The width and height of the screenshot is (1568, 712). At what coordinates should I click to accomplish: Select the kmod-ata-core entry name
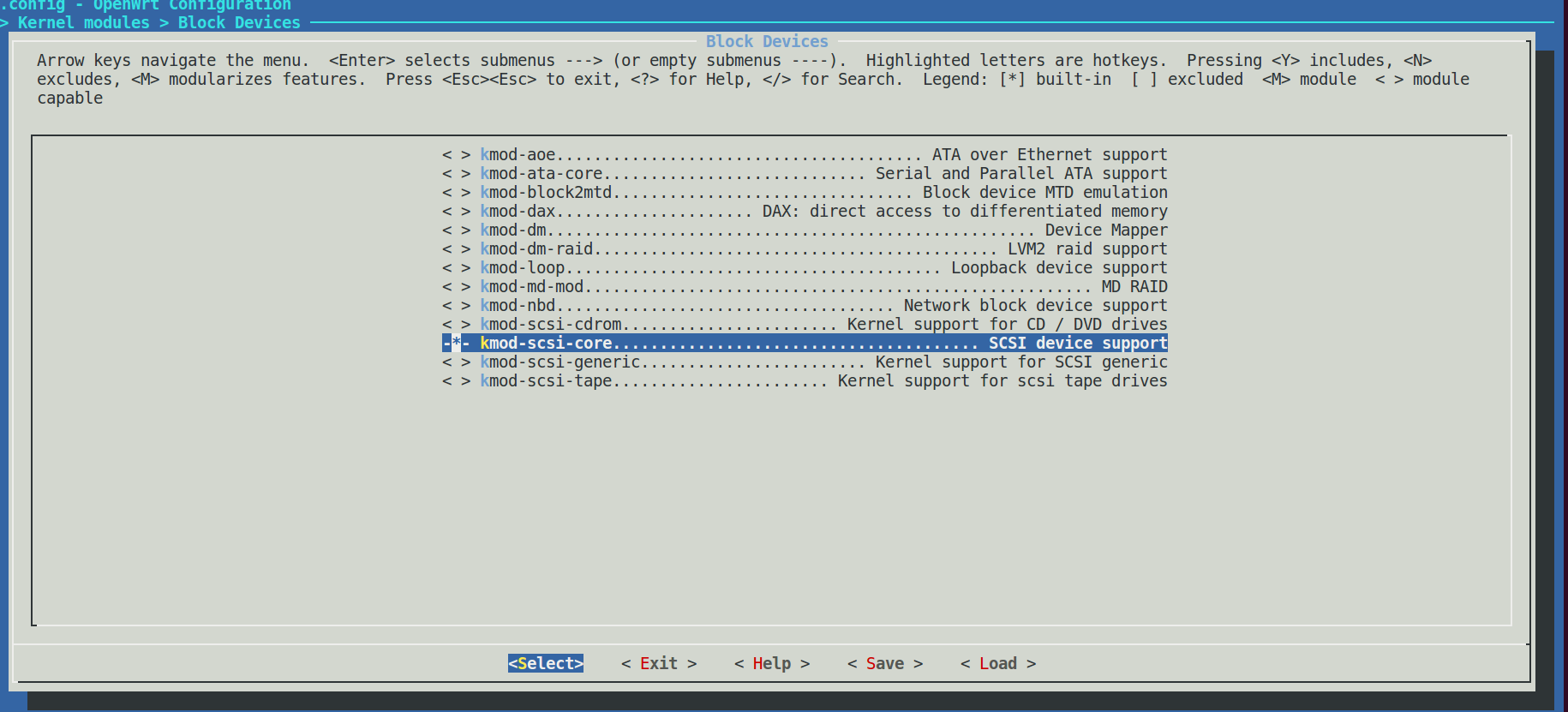point(542,174)
